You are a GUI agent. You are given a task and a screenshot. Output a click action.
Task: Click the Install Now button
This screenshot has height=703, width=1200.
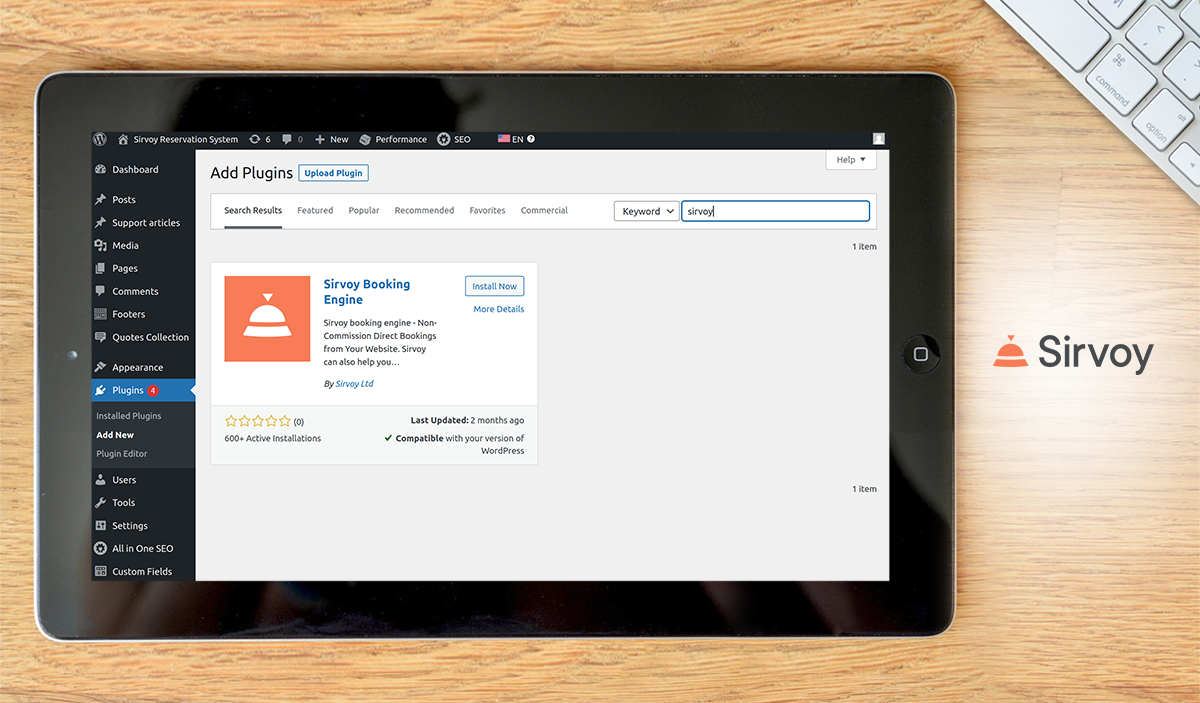click(x=494, y=286)
